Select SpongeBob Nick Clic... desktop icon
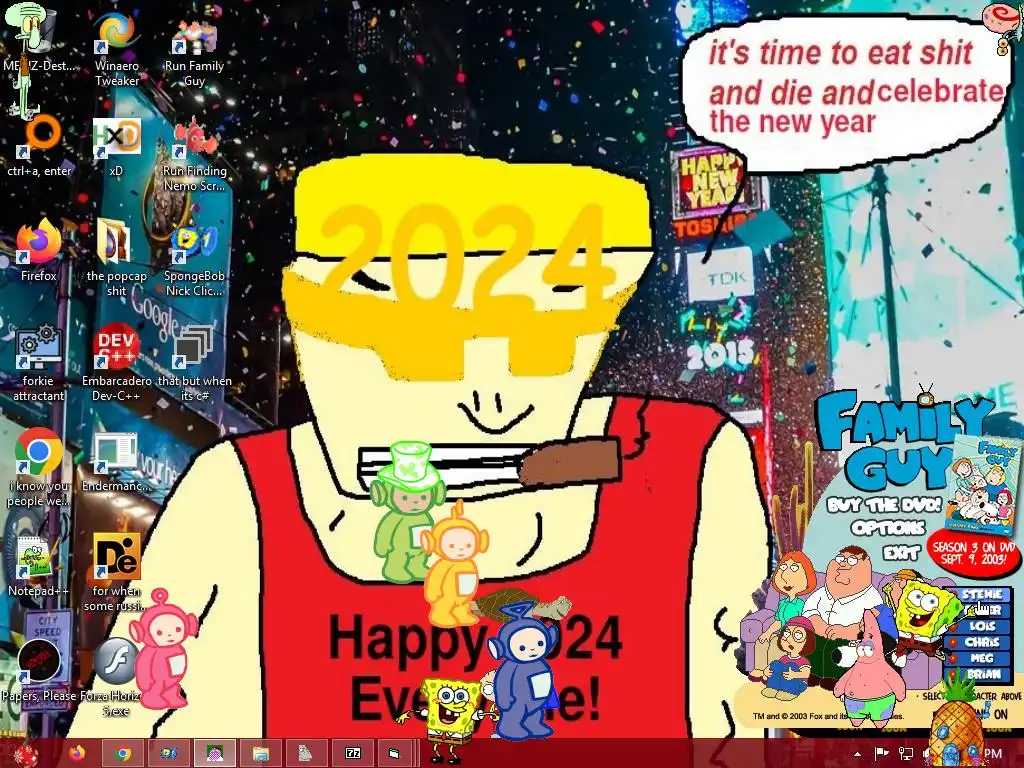 click(x=194, y=258)
